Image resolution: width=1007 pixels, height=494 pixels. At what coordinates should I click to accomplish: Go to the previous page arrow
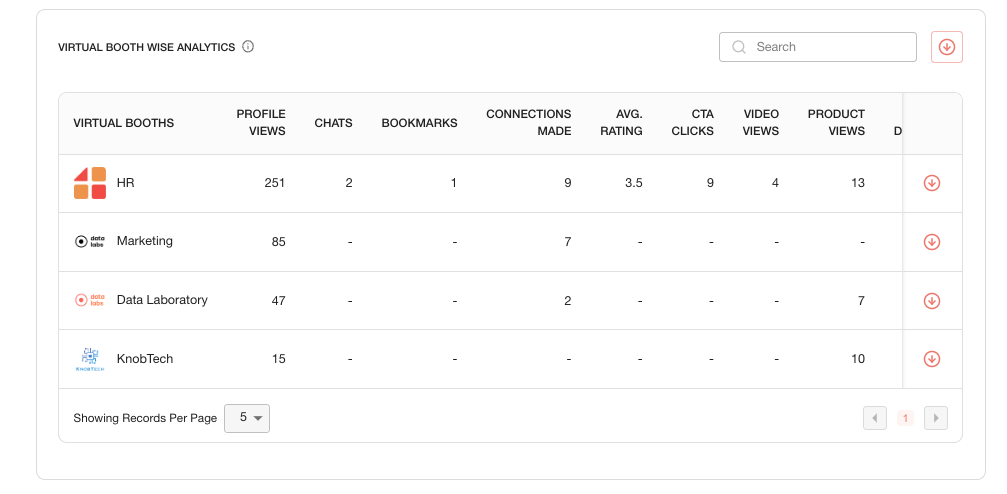click(875, 418)
